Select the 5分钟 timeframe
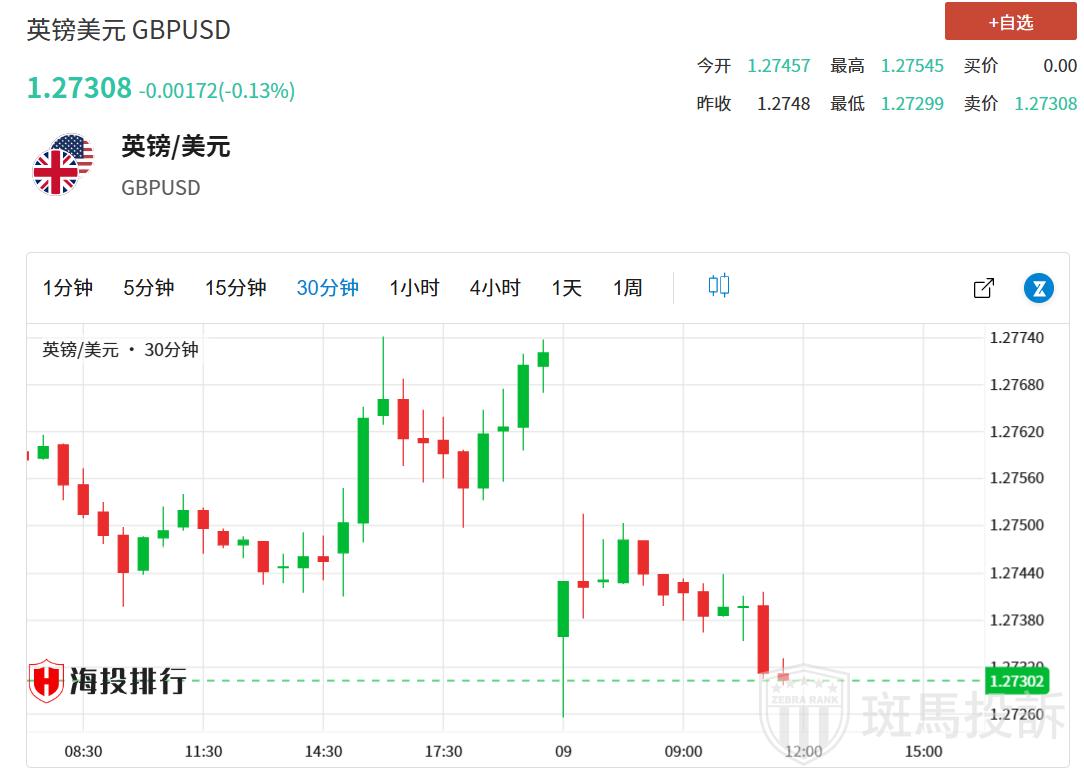Image resolution: width=1084 pixels, height=777 pixels. [148, 288]
